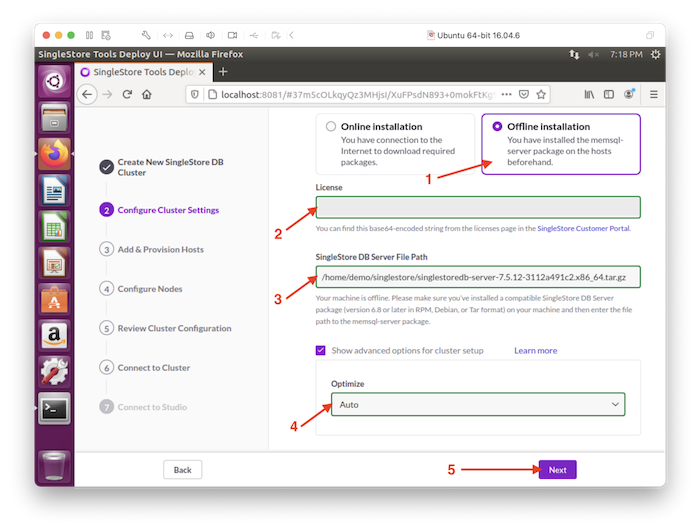The image size is (700, 532).
Task: Open Firefox hamburger menu
Action: [x=654, y=95]
